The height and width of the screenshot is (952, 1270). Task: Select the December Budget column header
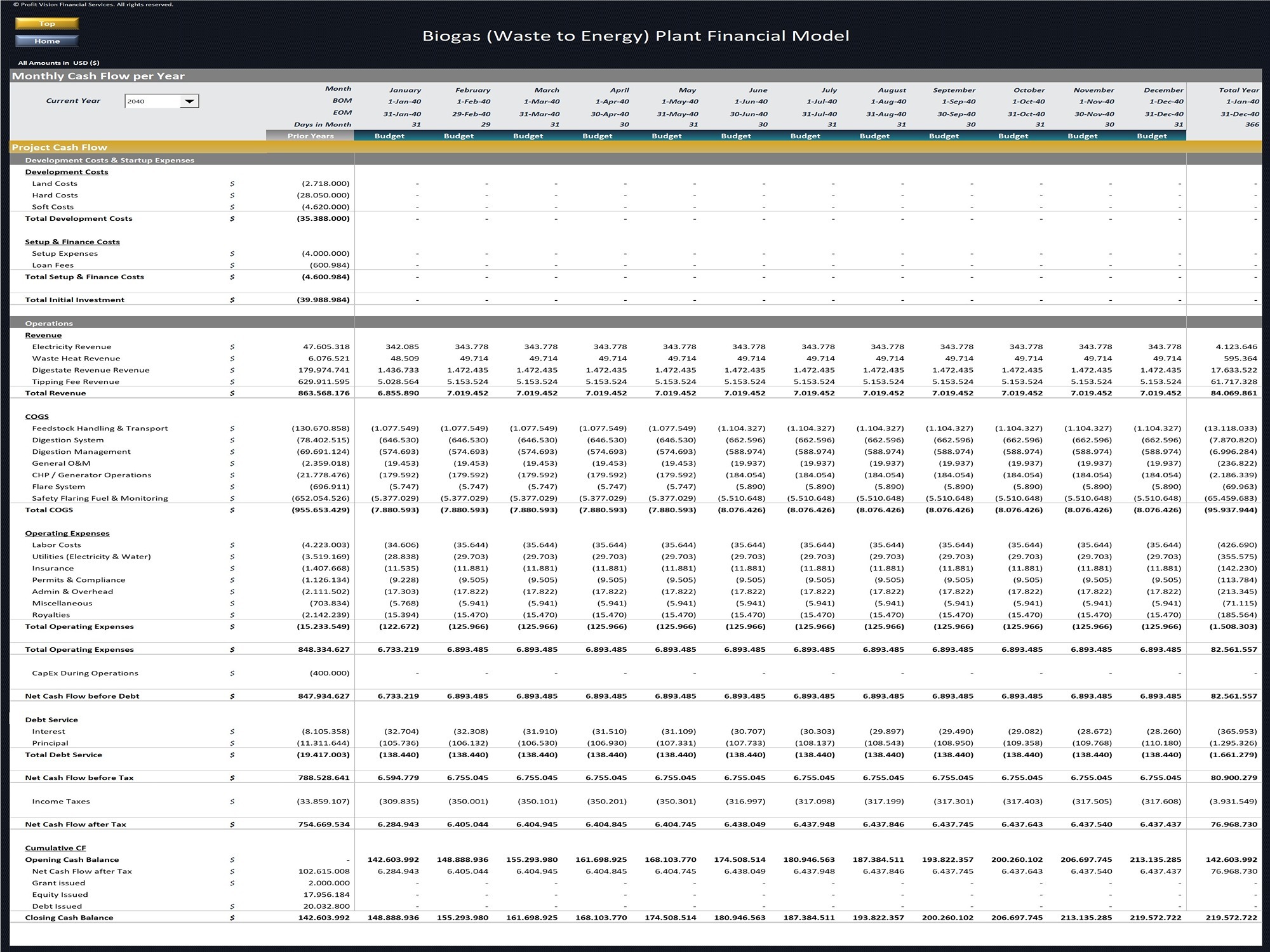point(1151,135)
